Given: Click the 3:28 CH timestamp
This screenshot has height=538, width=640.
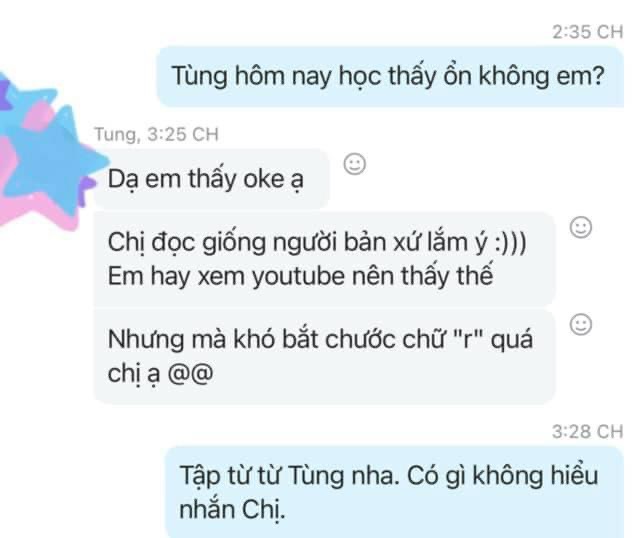Looking at the screenshot, I should 587,431.
